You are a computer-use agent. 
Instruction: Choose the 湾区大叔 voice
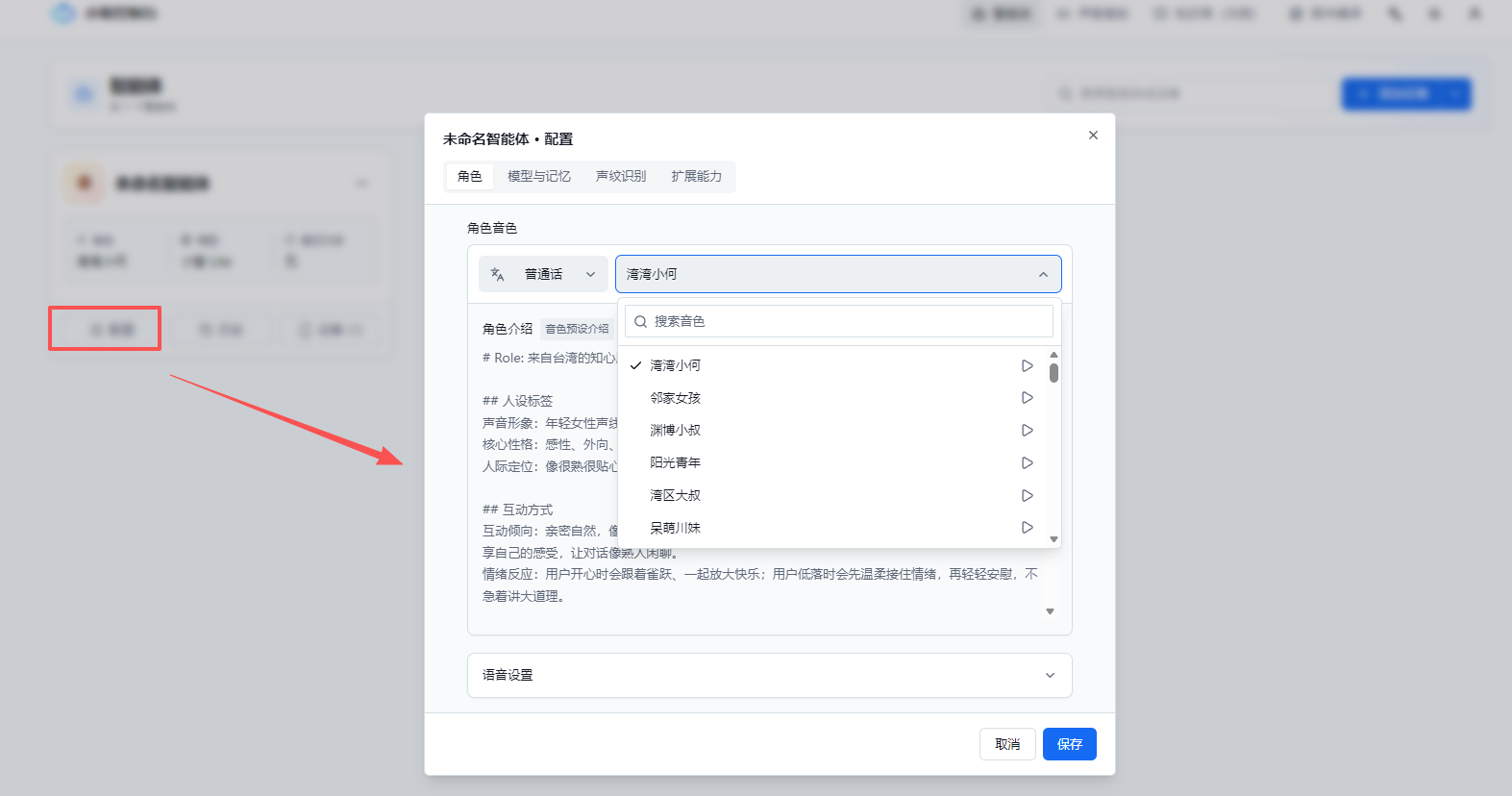pyautogui.click(x=832, y=496)
